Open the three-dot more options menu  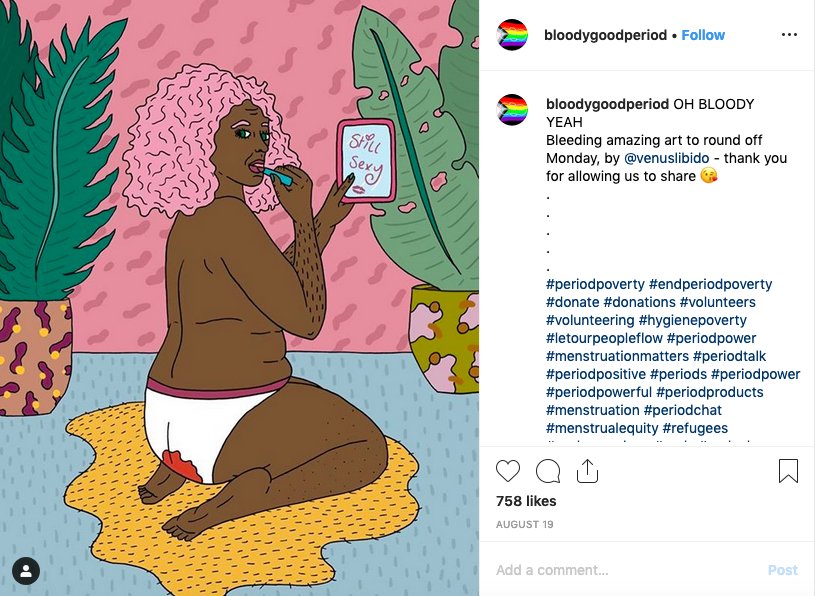point(789,35)
